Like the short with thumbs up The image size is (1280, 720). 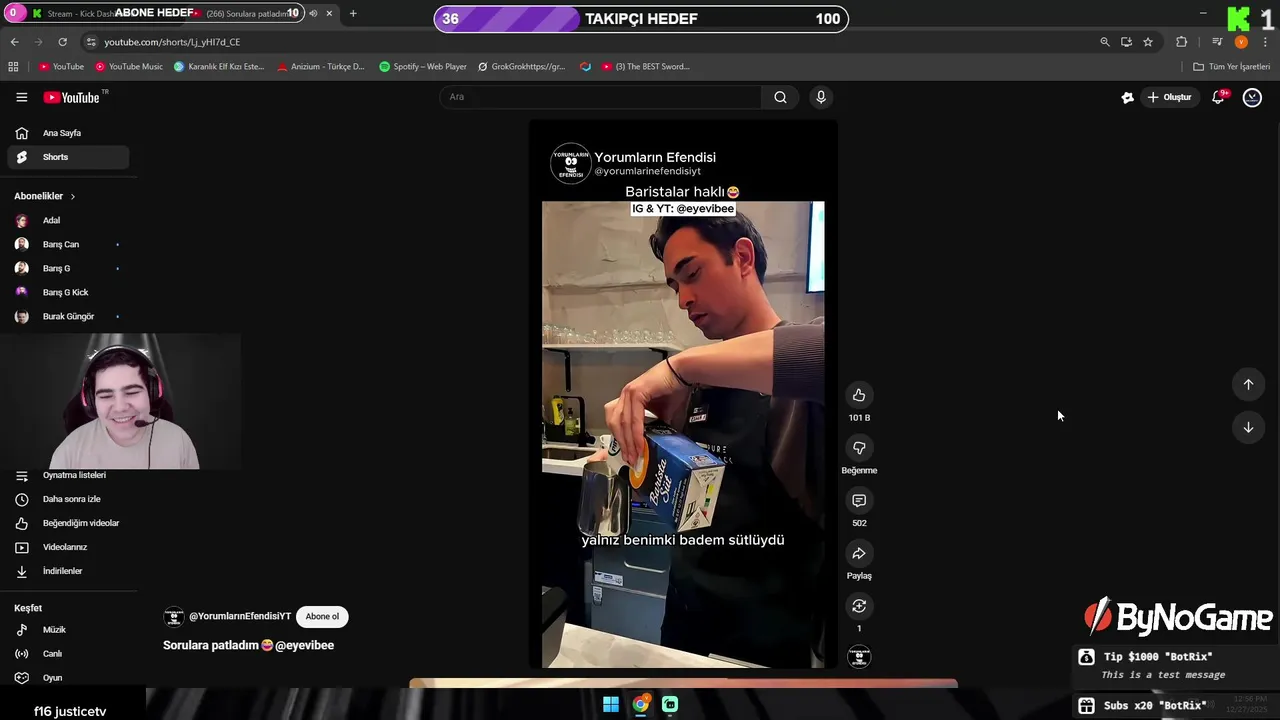tap(859, 395)
